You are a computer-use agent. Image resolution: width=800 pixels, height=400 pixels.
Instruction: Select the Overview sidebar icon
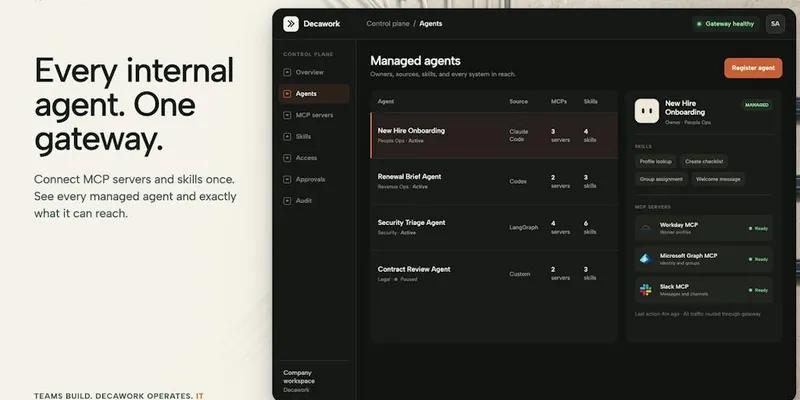tap(287, 72)
